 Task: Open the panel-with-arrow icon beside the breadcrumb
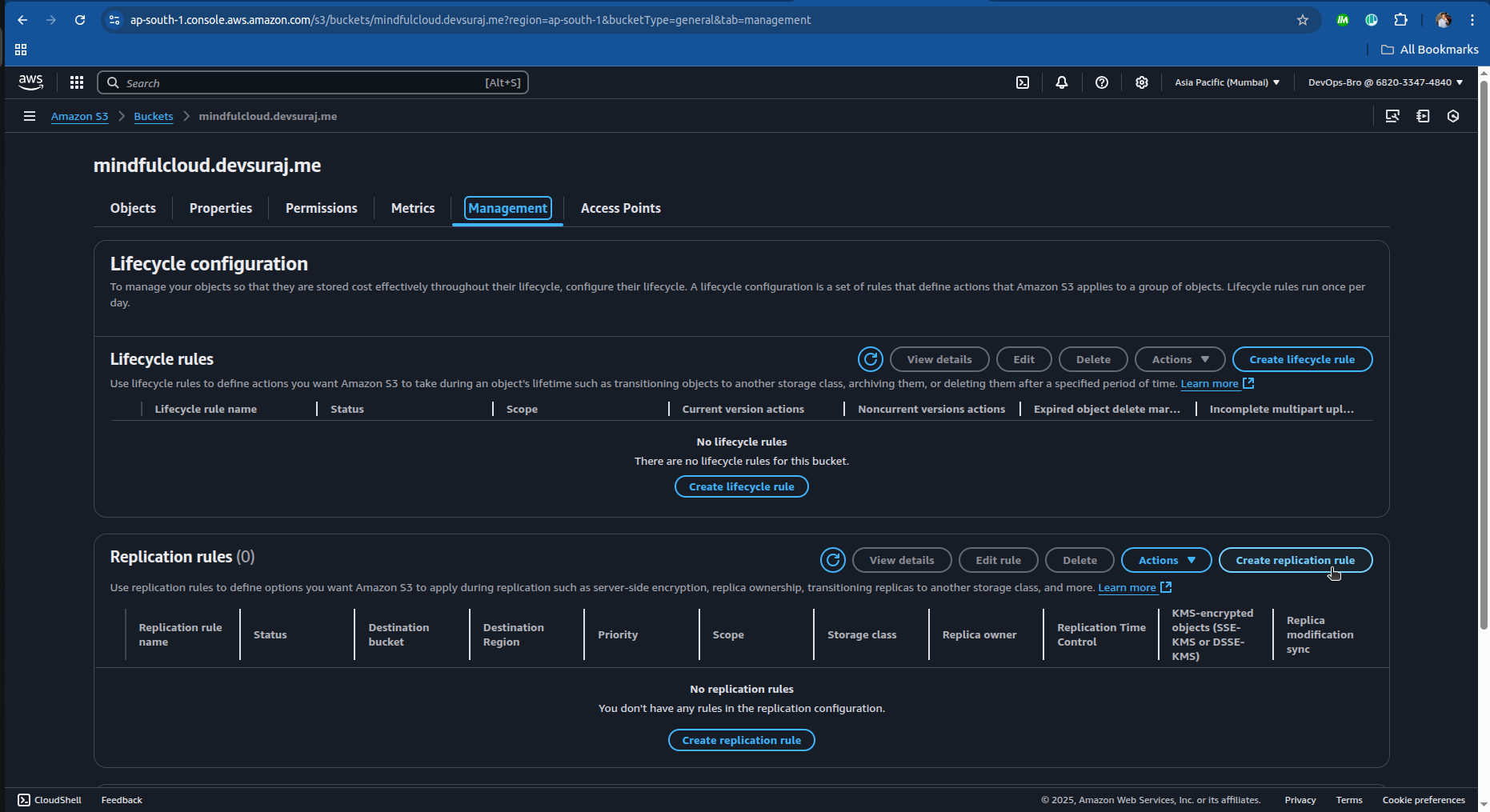[1423, 116]
